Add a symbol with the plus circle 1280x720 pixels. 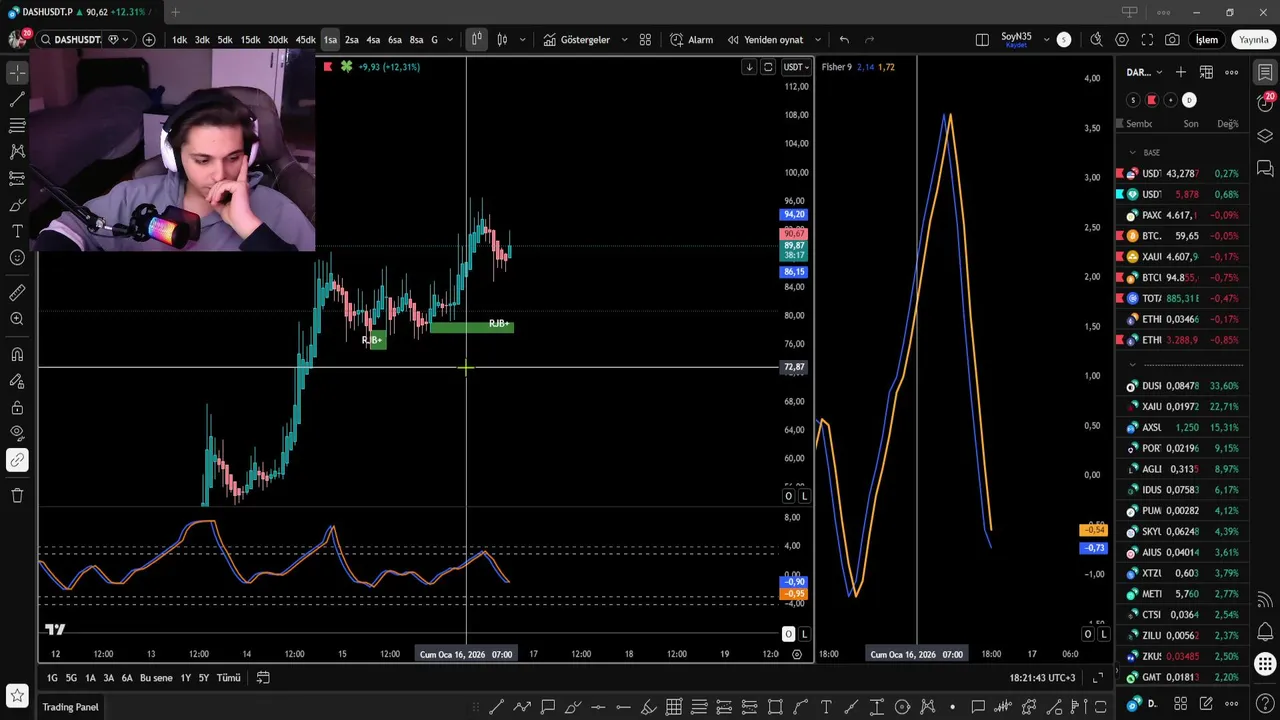point(149,40)
